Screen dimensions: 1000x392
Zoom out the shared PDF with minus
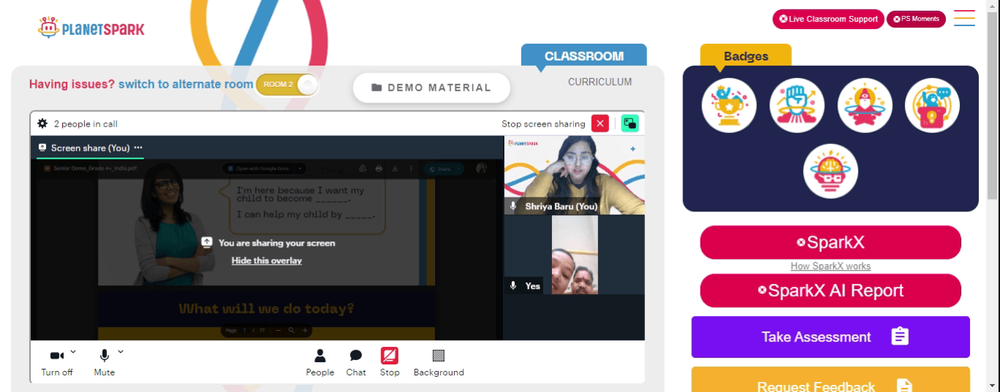point(278,330)
